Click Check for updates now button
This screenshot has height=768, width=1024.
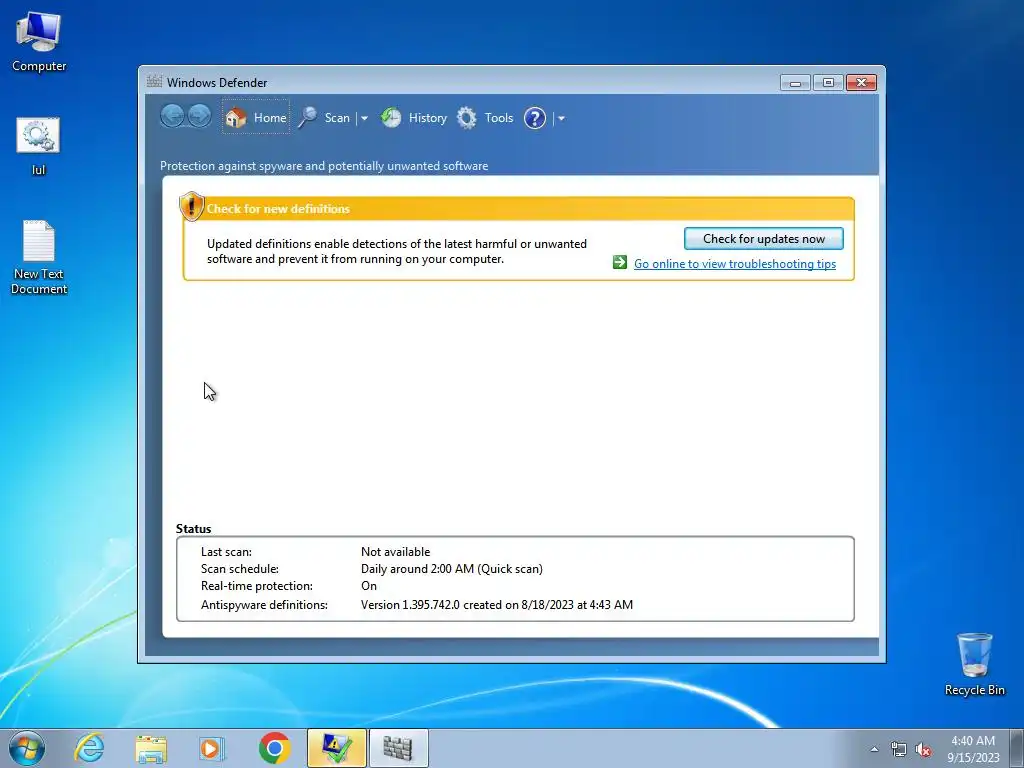click(763, 238)
